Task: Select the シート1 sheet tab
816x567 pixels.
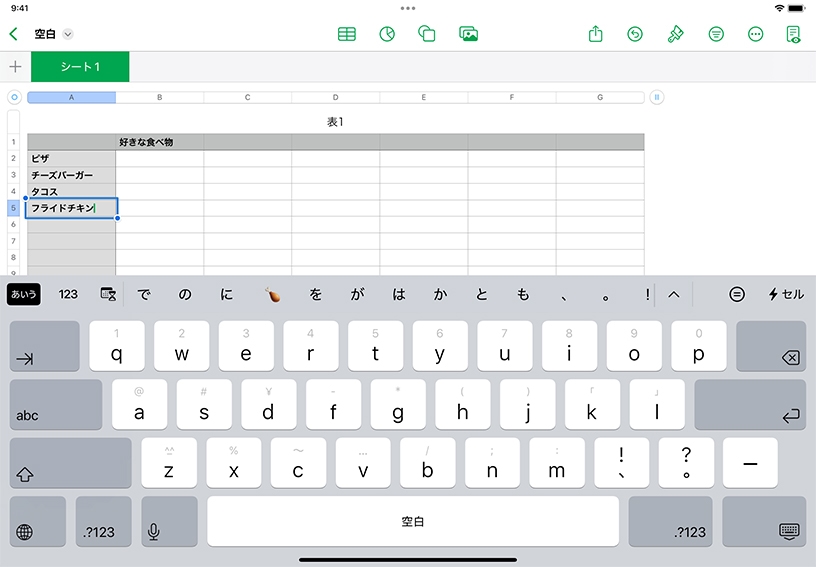Action: [80, 67]
